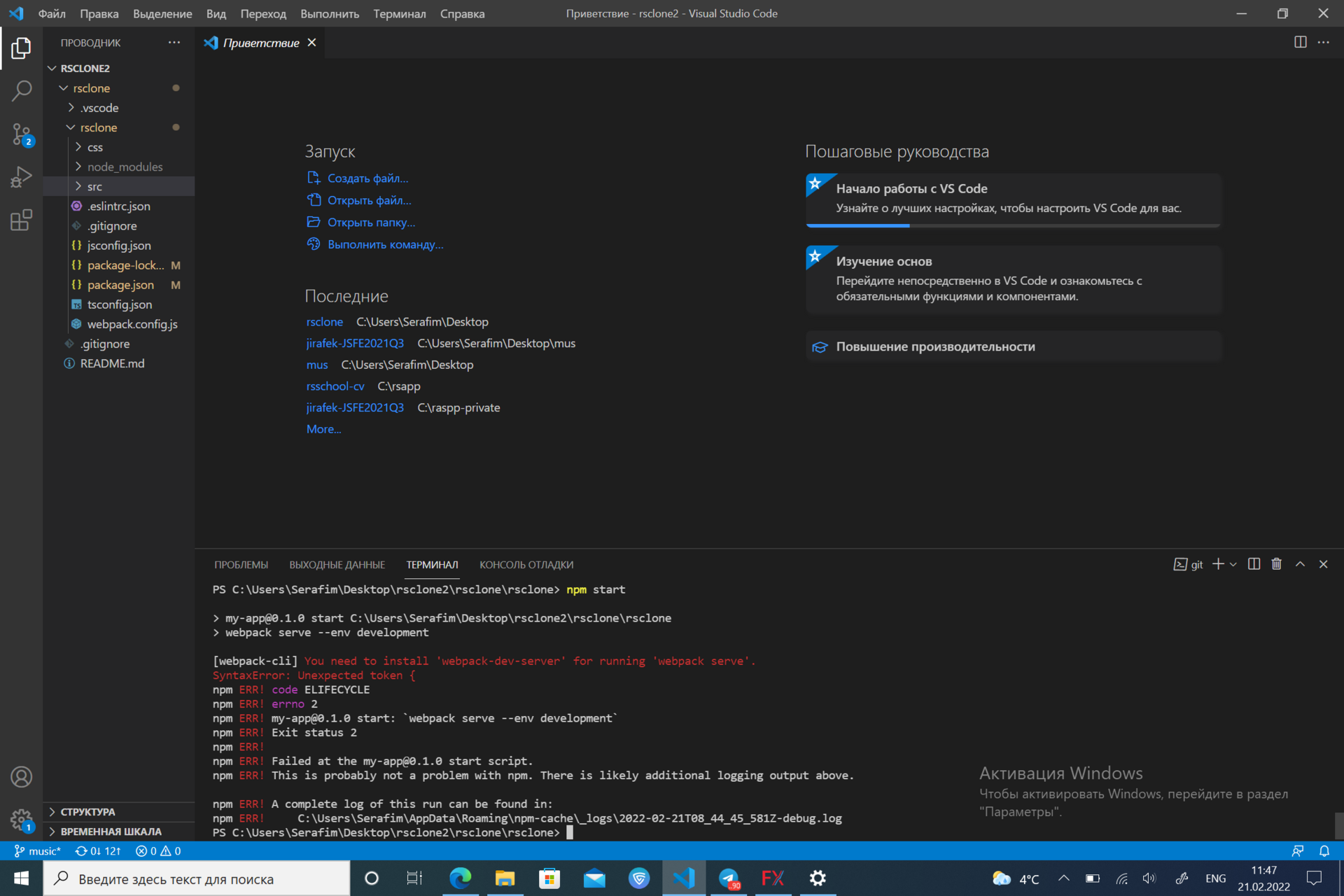The height and width of the screenshot is (896, 1344).
Task: Select the git terminal instance
Action: pyautogui.click(x=1188, y=564)
